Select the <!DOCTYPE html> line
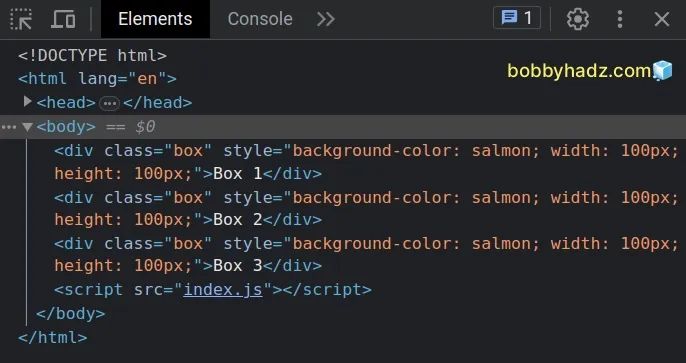Image resolution: width=686 pixels, height=363 pixels. (92, 56)
